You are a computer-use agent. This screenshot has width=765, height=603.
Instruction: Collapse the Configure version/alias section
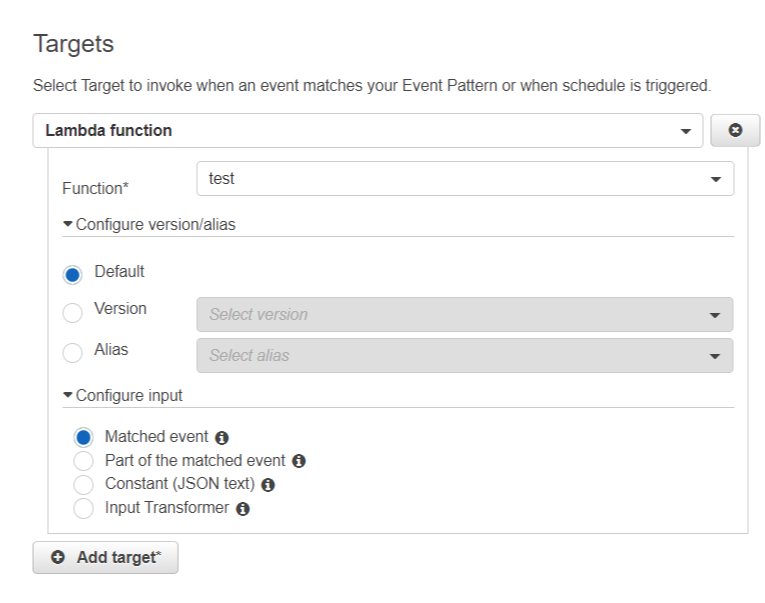pos(149,224)
